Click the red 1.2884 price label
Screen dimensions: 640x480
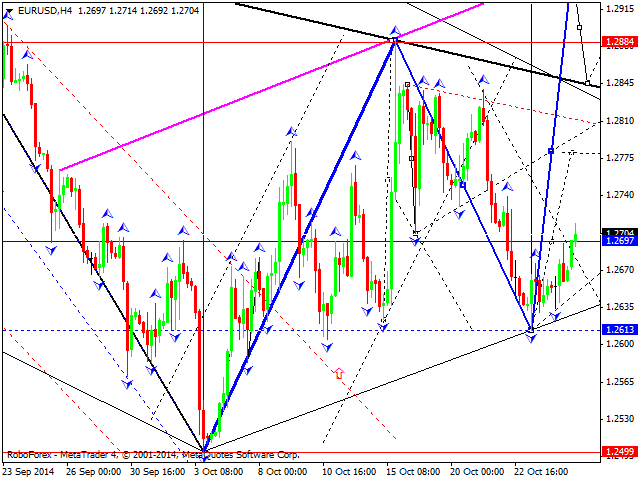620,42
